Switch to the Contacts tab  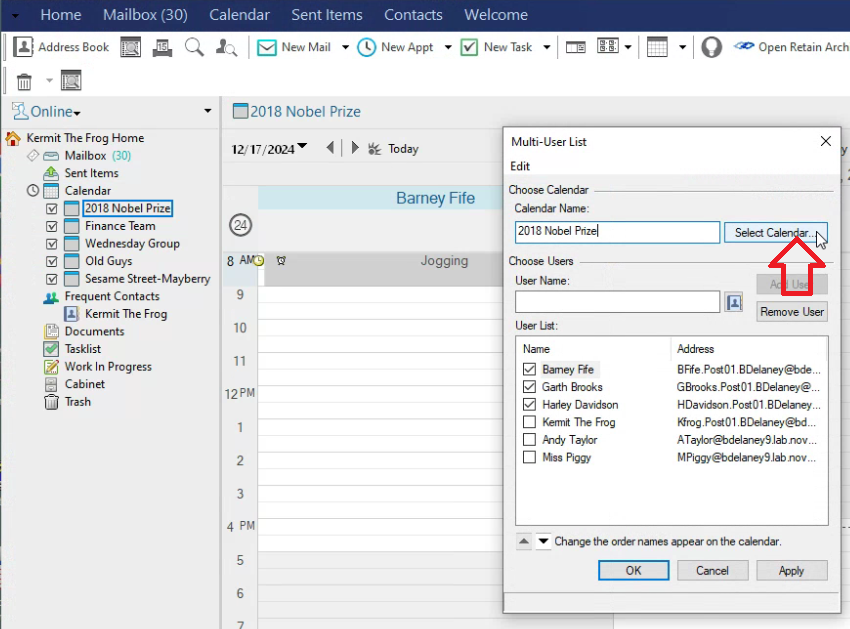[x=413, y=15]
